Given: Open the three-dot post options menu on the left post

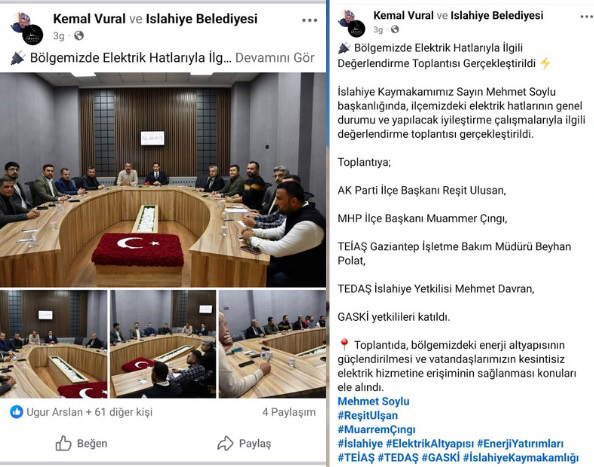Looking at the screenshot, I should point(310,20).
